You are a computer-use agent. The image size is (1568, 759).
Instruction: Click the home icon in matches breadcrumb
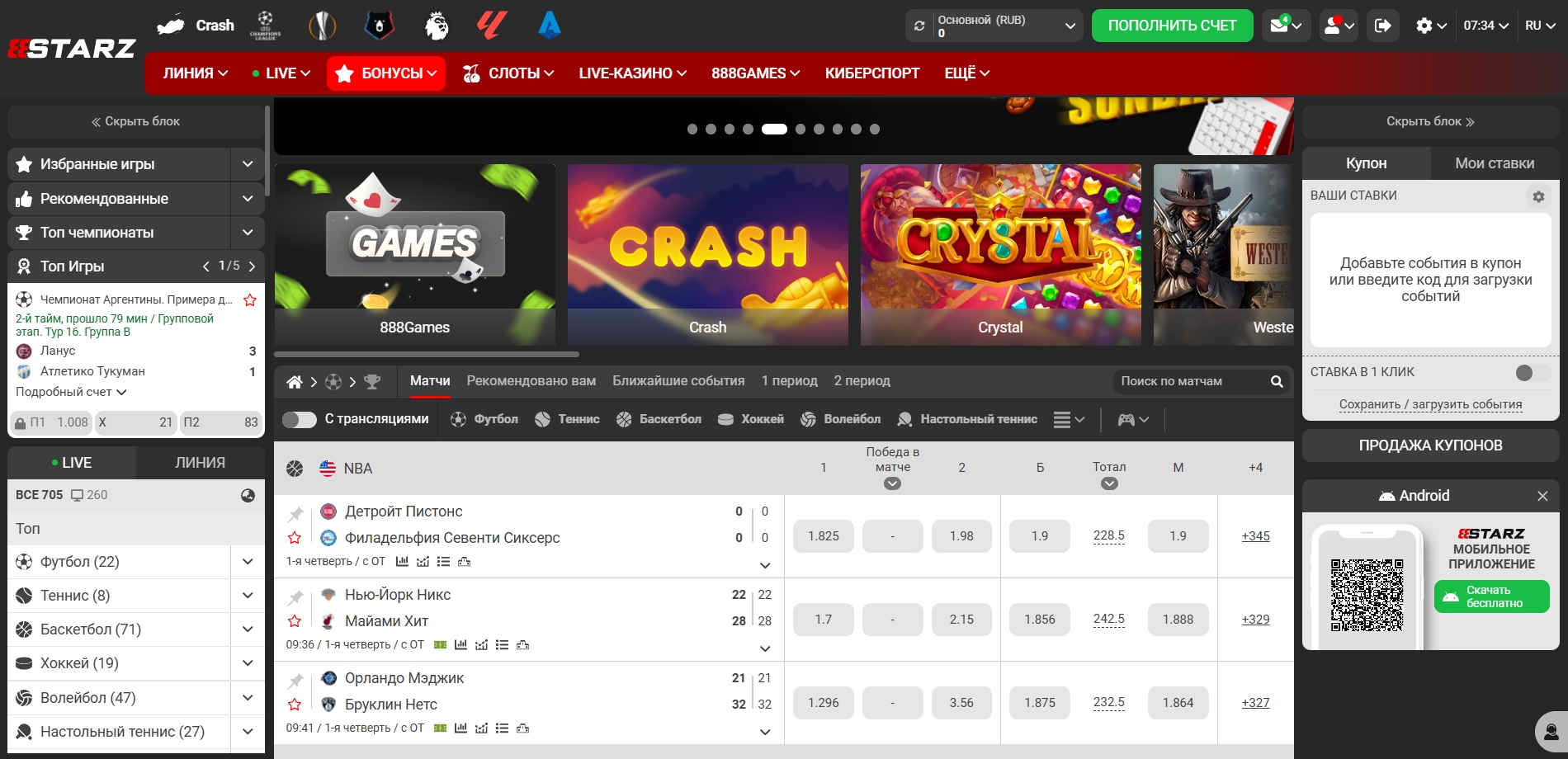point(294,382)
